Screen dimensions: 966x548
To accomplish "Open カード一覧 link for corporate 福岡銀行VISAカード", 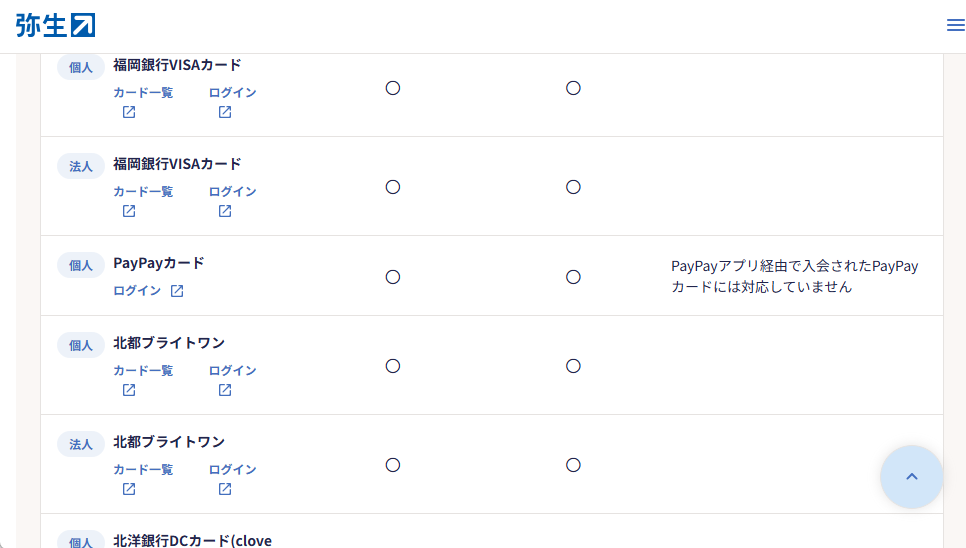I will pyautogui.click(x=143, y=191).
